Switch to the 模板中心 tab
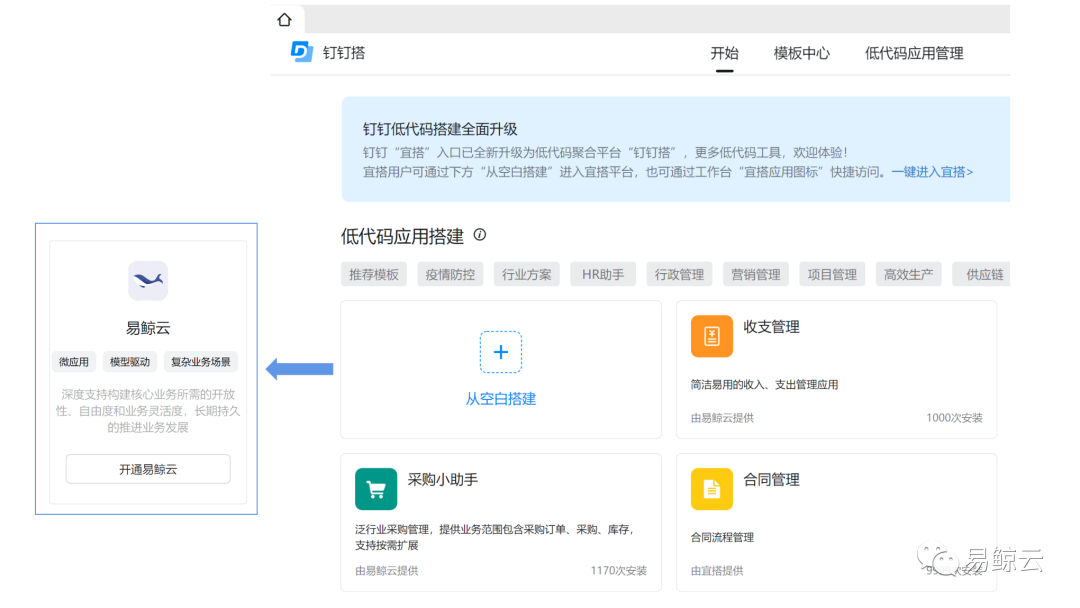Screen dimensions: 1080x608 click(x=801, y=53)
